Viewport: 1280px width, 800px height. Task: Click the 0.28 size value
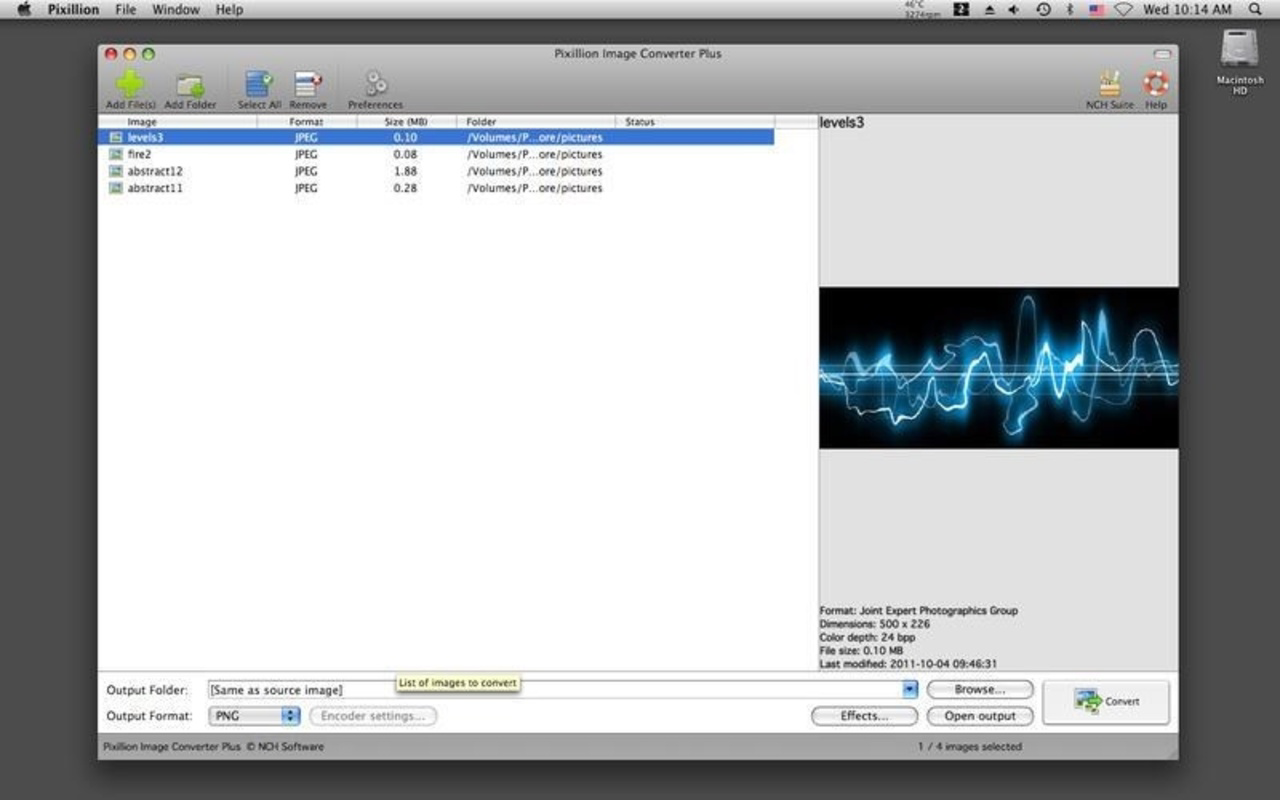point(405,188)
